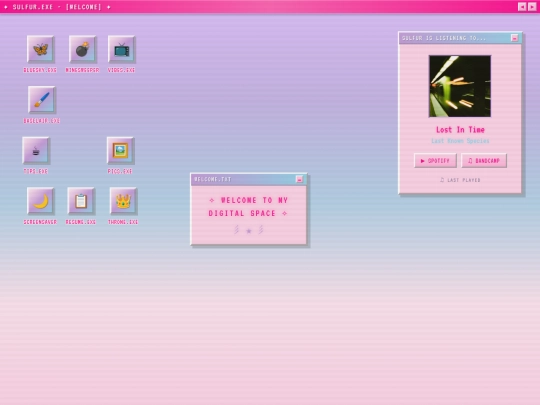Open the Video TV desktop icon
This screenshot has width=540, height=405.
point(122,49)
